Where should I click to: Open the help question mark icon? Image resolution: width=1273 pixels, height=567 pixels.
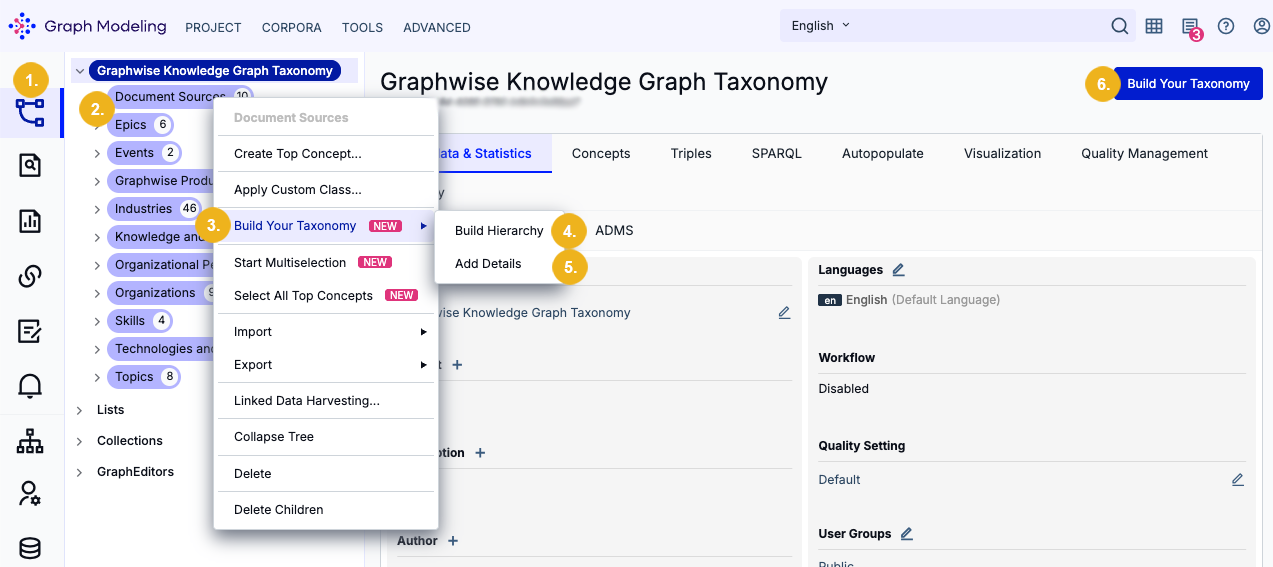pyautogui.click(x=1226, y=26)
